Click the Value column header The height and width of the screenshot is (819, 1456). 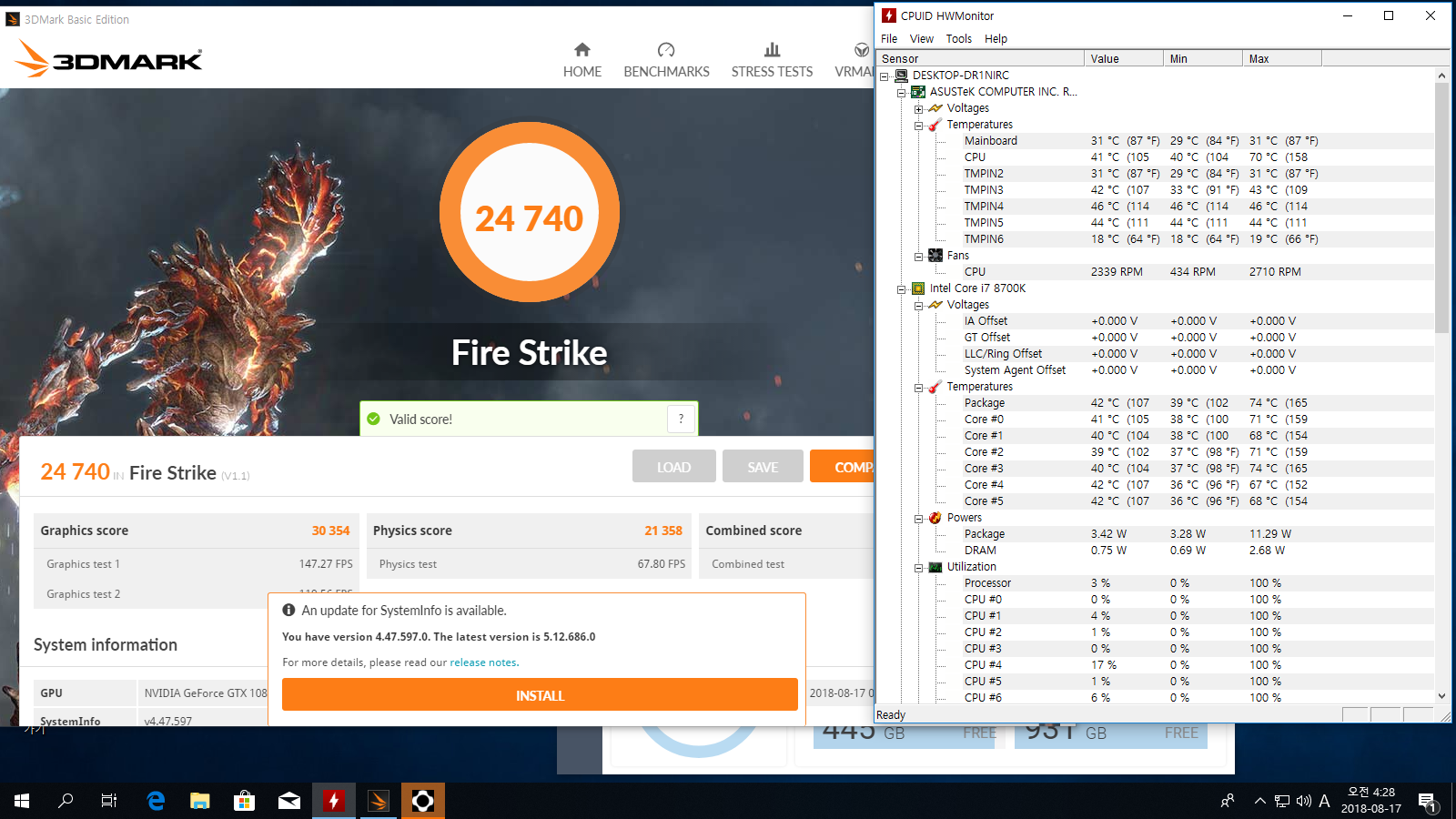(1124, 58)
